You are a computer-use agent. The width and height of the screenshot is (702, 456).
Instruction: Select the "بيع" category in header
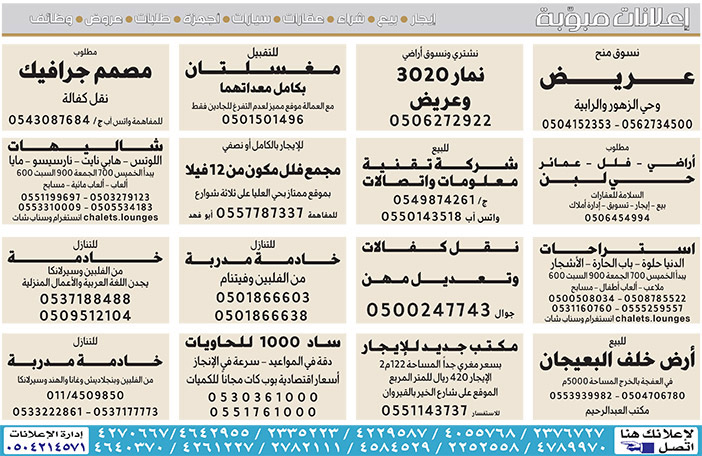coord(387,19)
